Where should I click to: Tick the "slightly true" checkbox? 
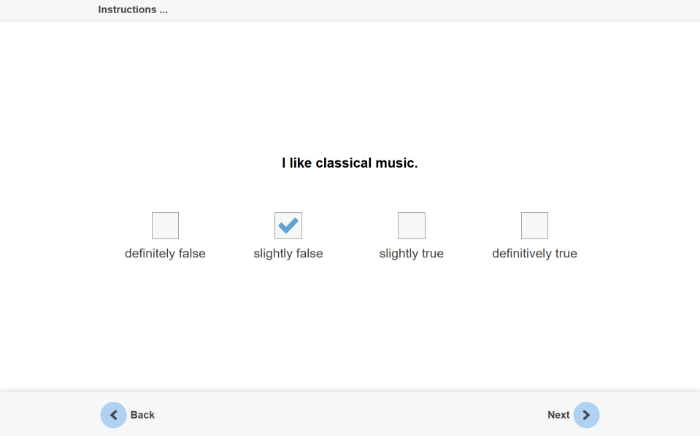point(411,225)
